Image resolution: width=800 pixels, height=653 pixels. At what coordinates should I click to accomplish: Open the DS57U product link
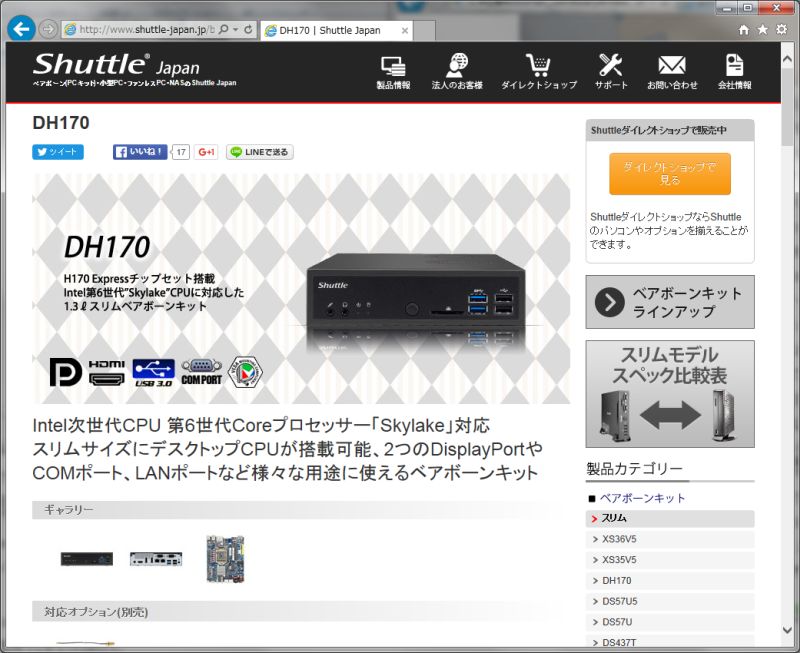pyautogui.click(x=670, y=622)
